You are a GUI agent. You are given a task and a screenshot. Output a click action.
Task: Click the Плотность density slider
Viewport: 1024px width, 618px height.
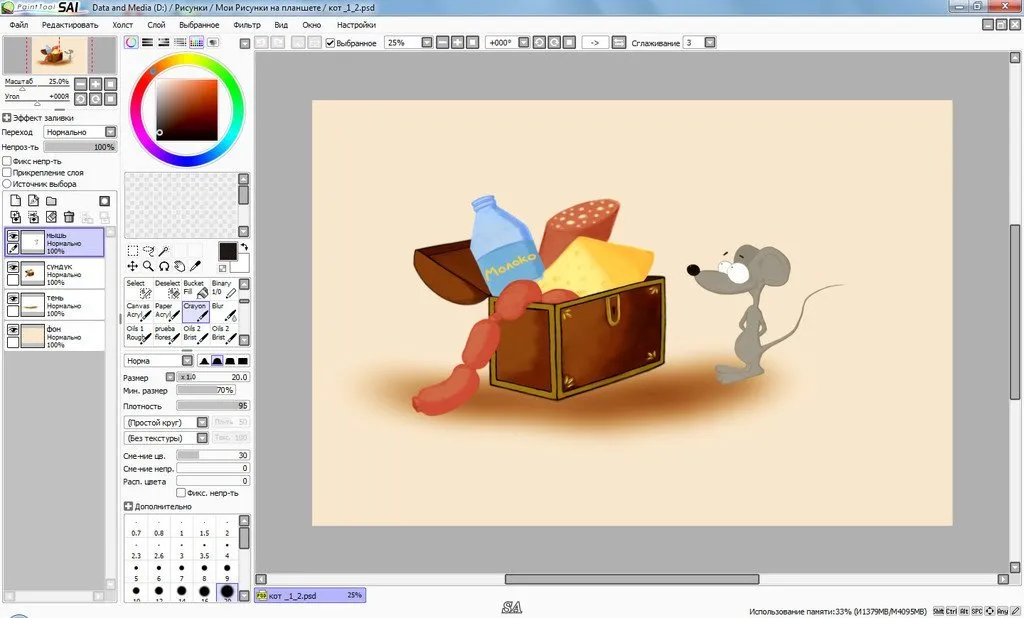213,406
